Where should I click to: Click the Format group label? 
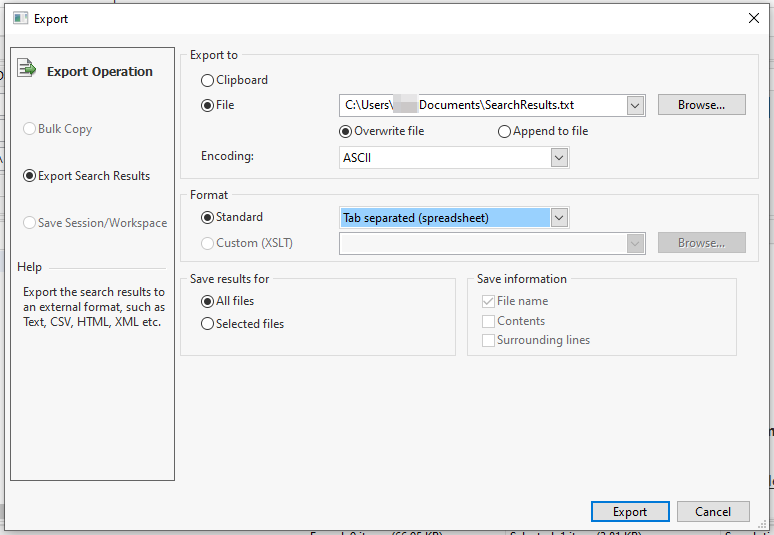(x=209, y=195)
